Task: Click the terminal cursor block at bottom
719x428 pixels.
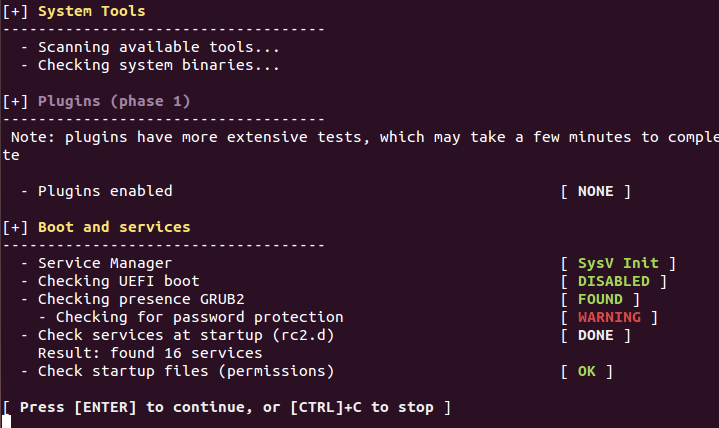Action: [x=6, y=422]
